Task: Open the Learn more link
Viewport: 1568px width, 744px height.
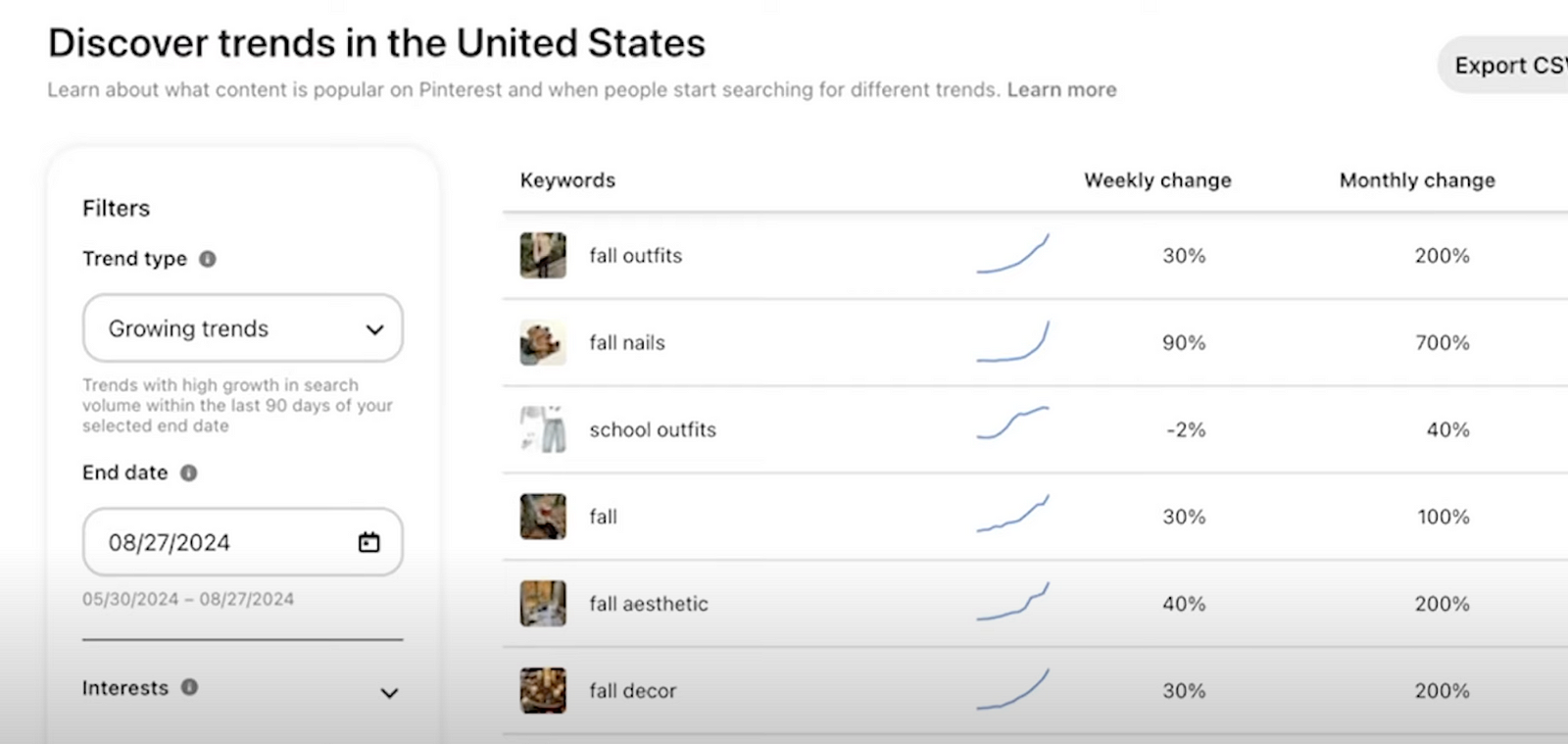Action: click(x=1061, y=90)
